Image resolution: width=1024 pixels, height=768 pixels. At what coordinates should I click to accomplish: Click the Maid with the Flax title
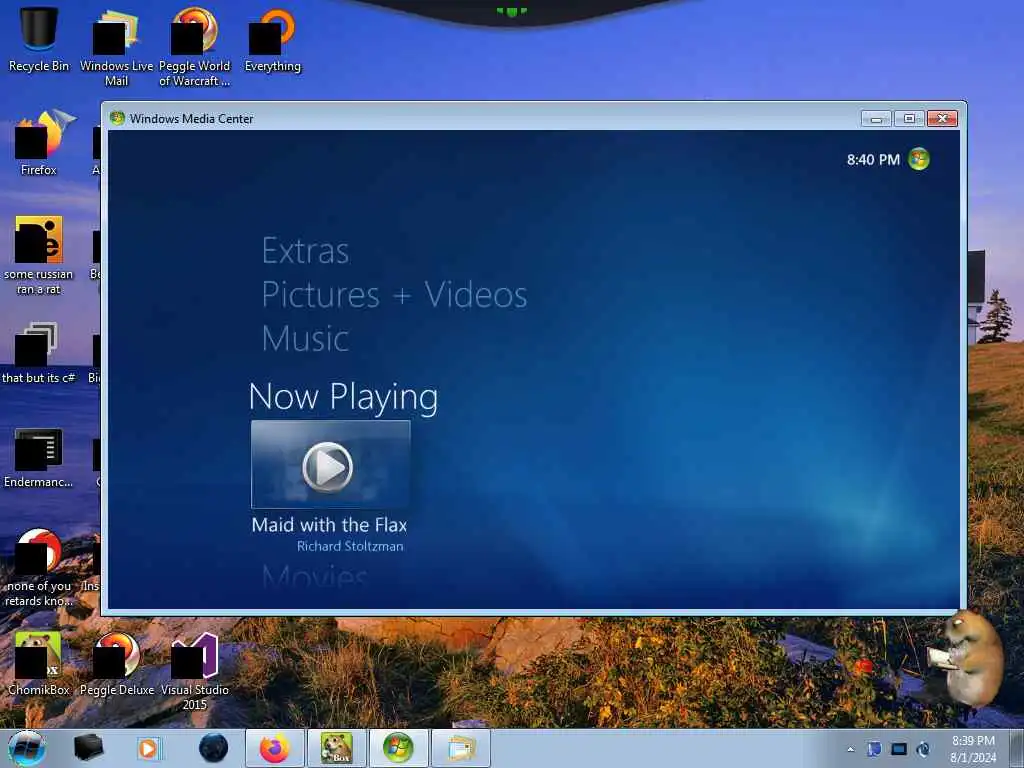click(329, 525)
